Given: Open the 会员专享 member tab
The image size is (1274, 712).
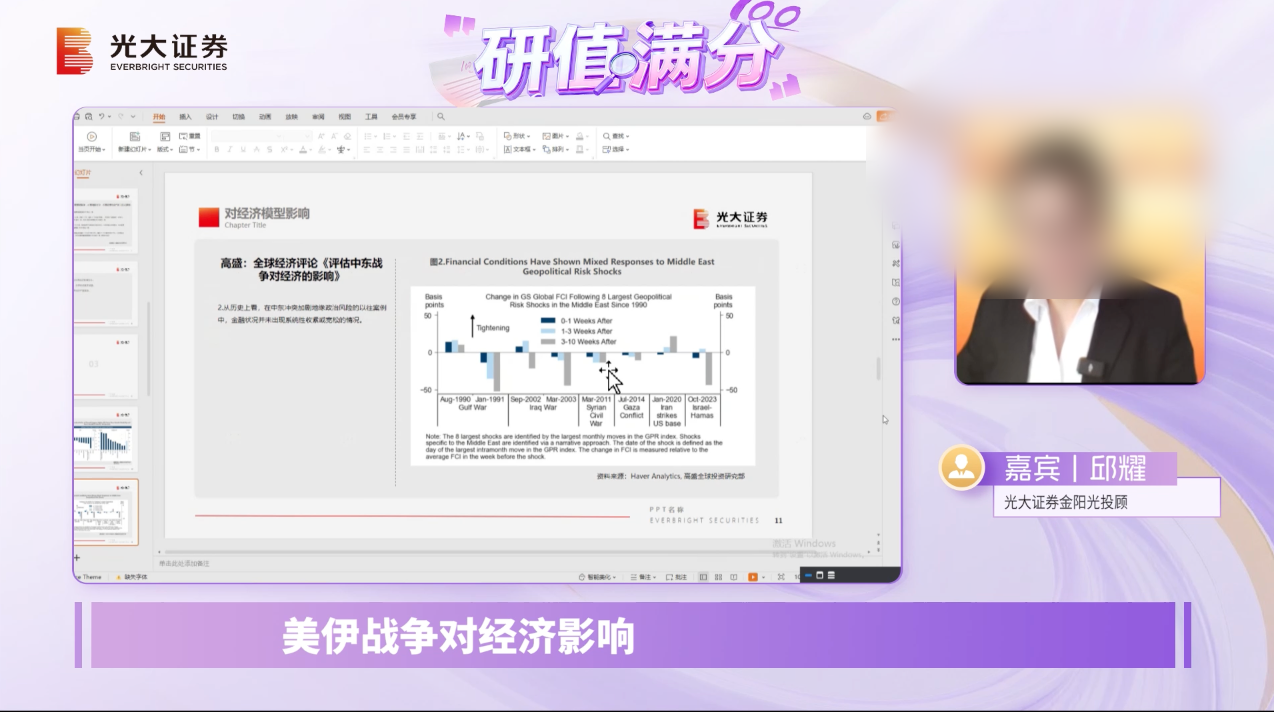Looking at the screenshot, I should pos(404,116).
